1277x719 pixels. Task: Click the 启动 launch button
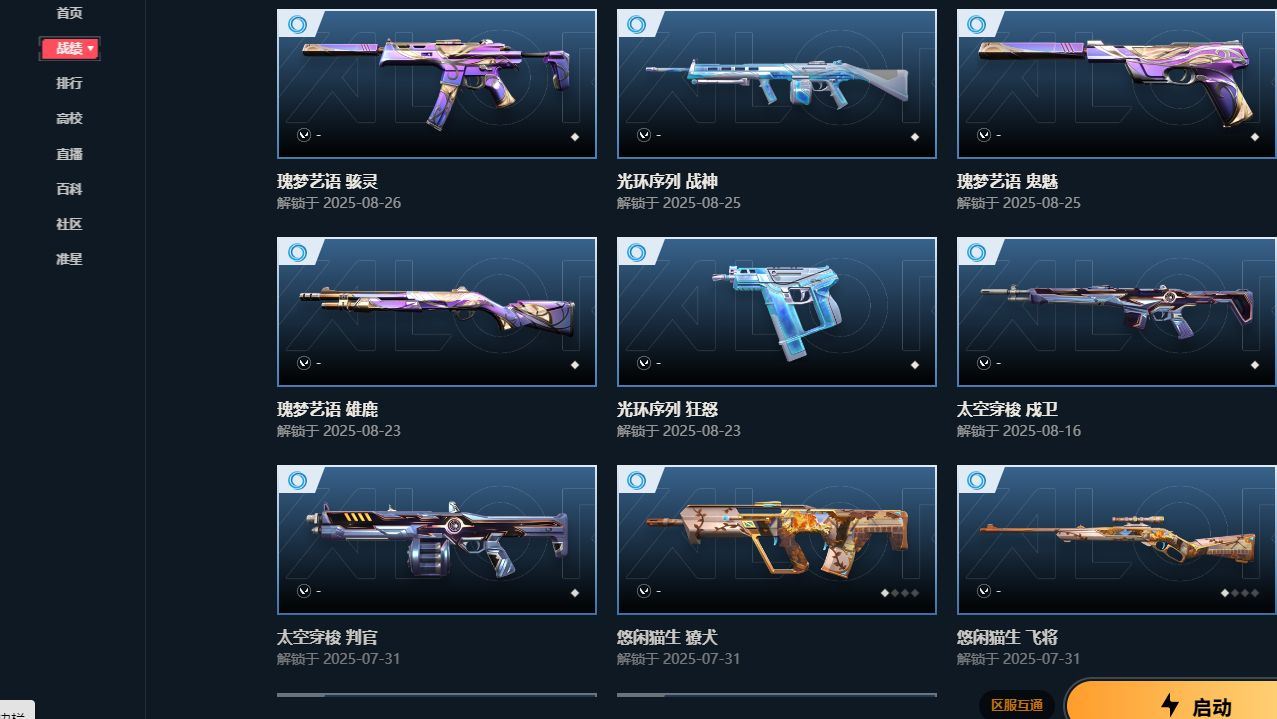click(x=1171, y=700)
